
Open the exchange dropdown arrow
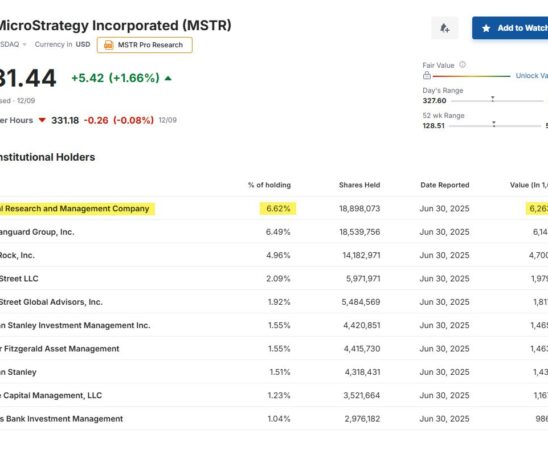point(24,44)
